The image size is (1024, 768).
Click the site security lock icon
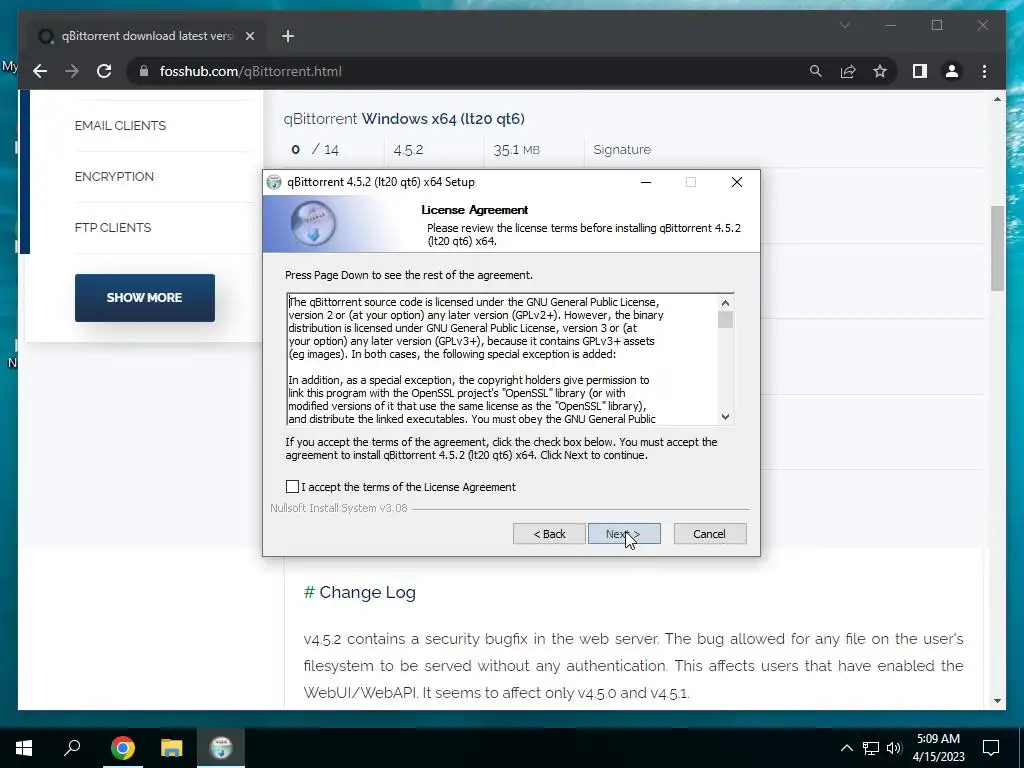(144, 71)
